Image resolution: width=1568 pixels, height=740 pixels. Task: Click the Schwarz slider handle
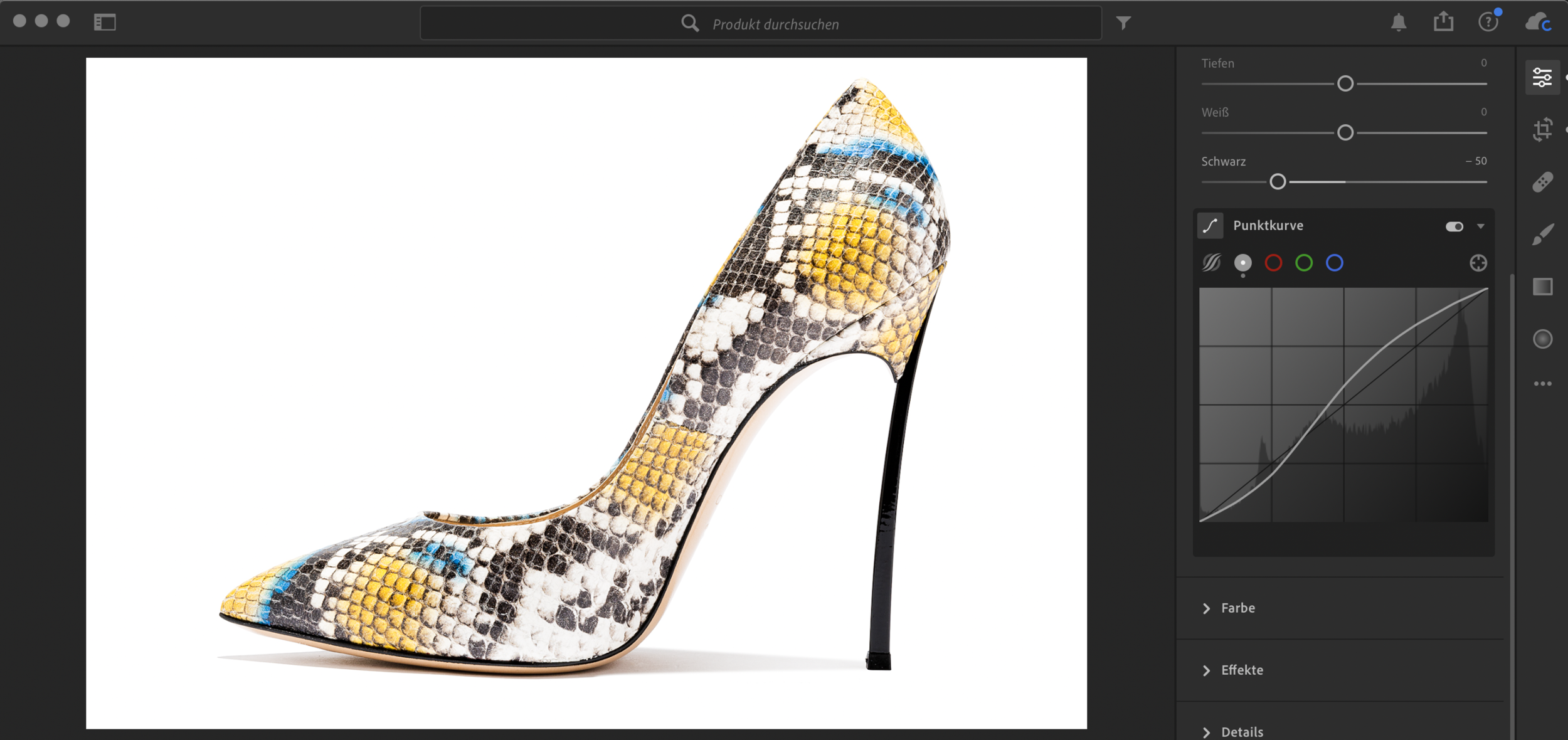point(1277,182)
